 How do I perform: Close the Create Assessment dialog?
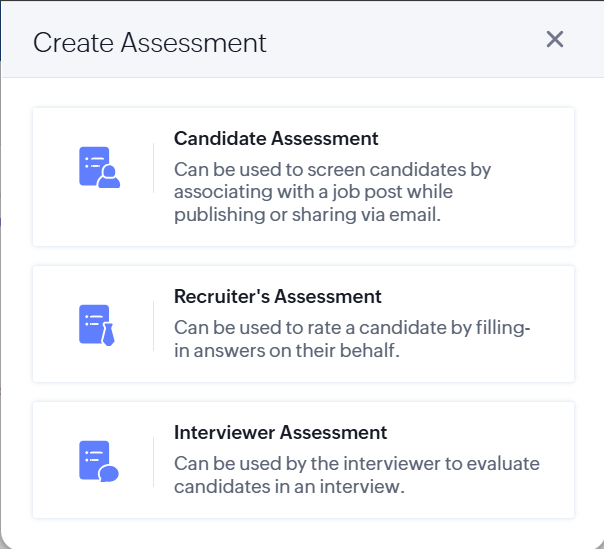pos(555,40)
